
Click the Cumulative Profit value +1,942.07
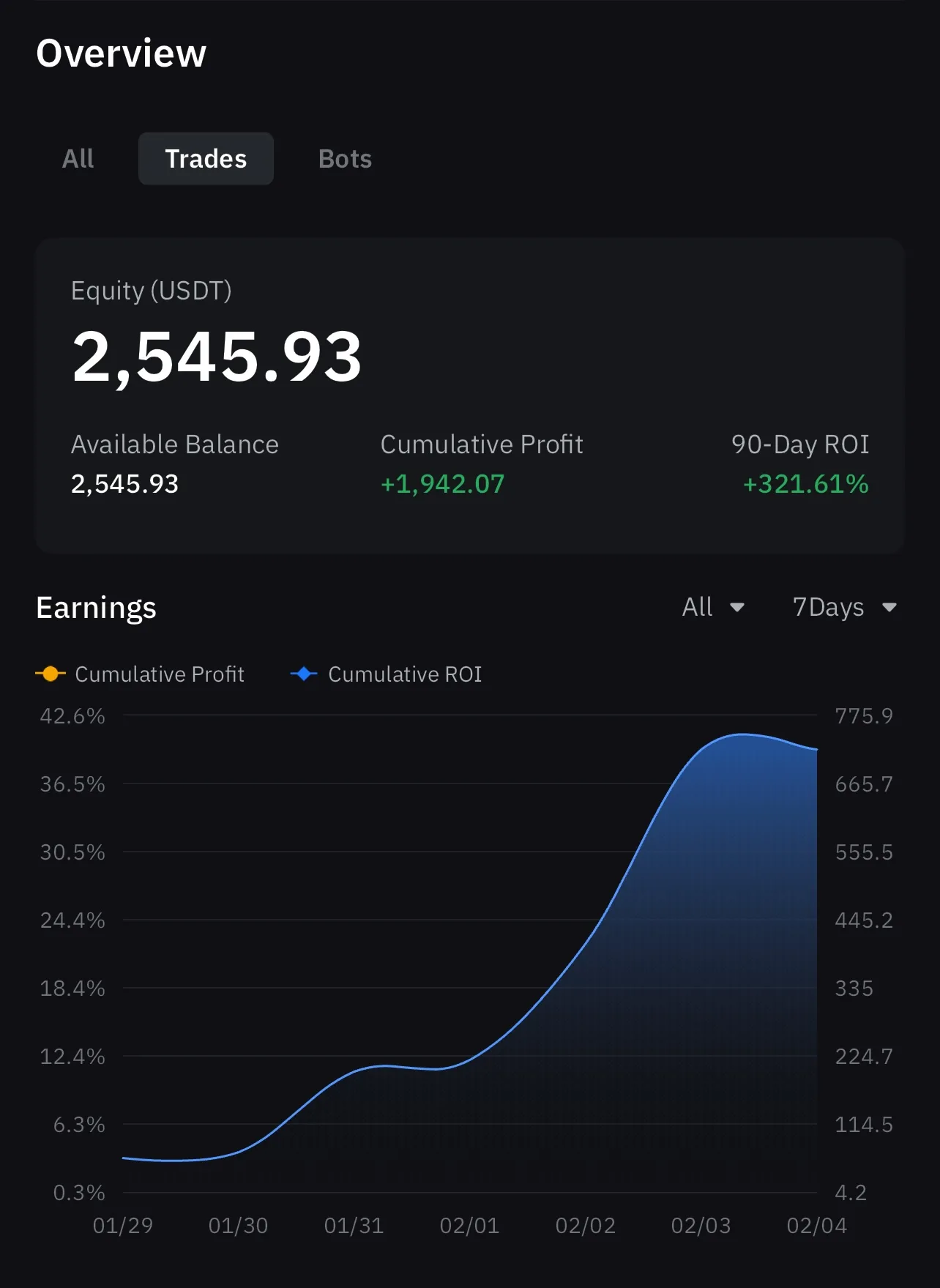point(442,484)
